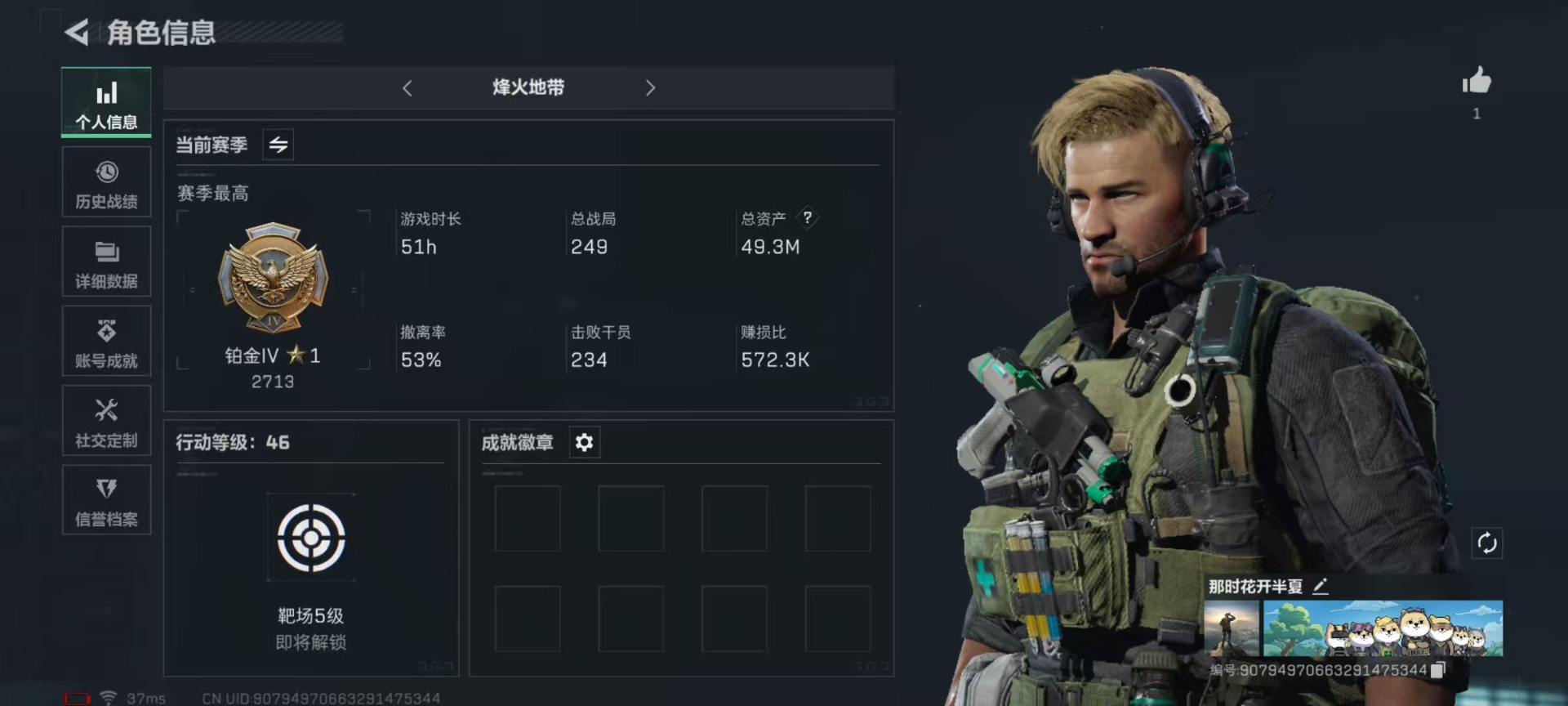Give a thumbs-up like to this profile
1568x706 pixels.
(x=1476, y=81)
